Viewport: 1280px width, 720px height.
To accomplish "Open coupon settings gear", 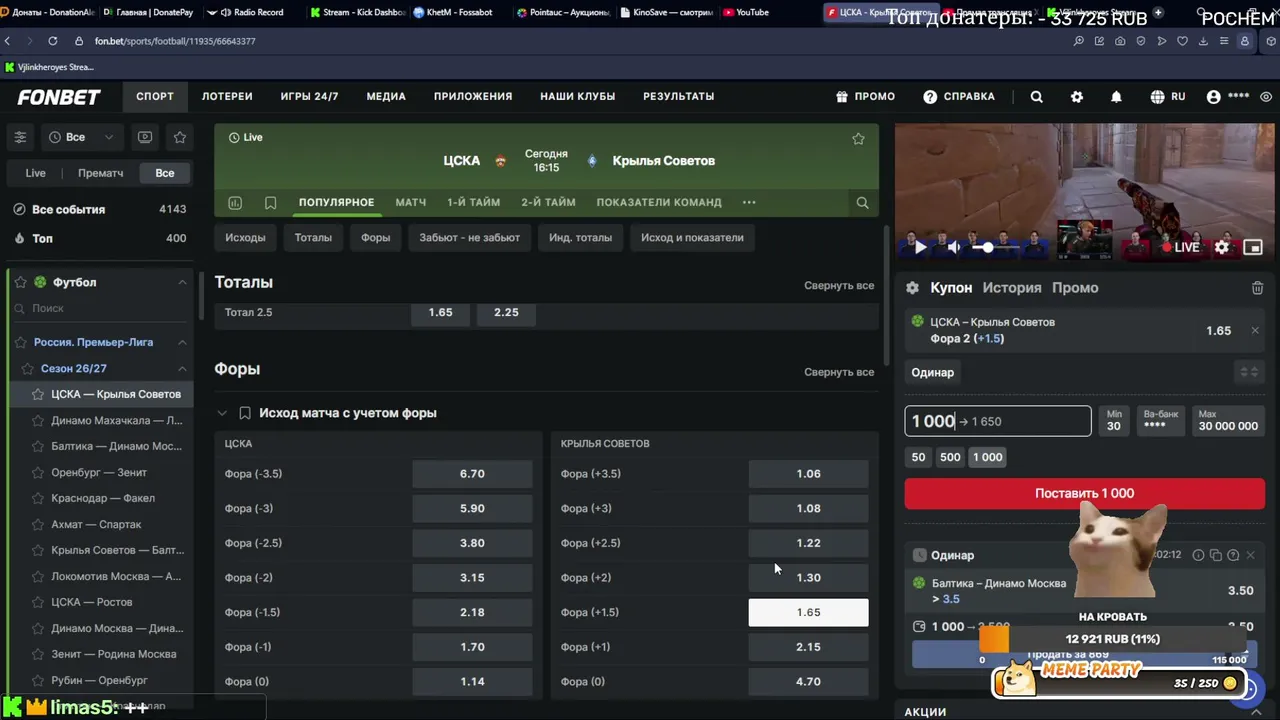I will coord(912,288).
